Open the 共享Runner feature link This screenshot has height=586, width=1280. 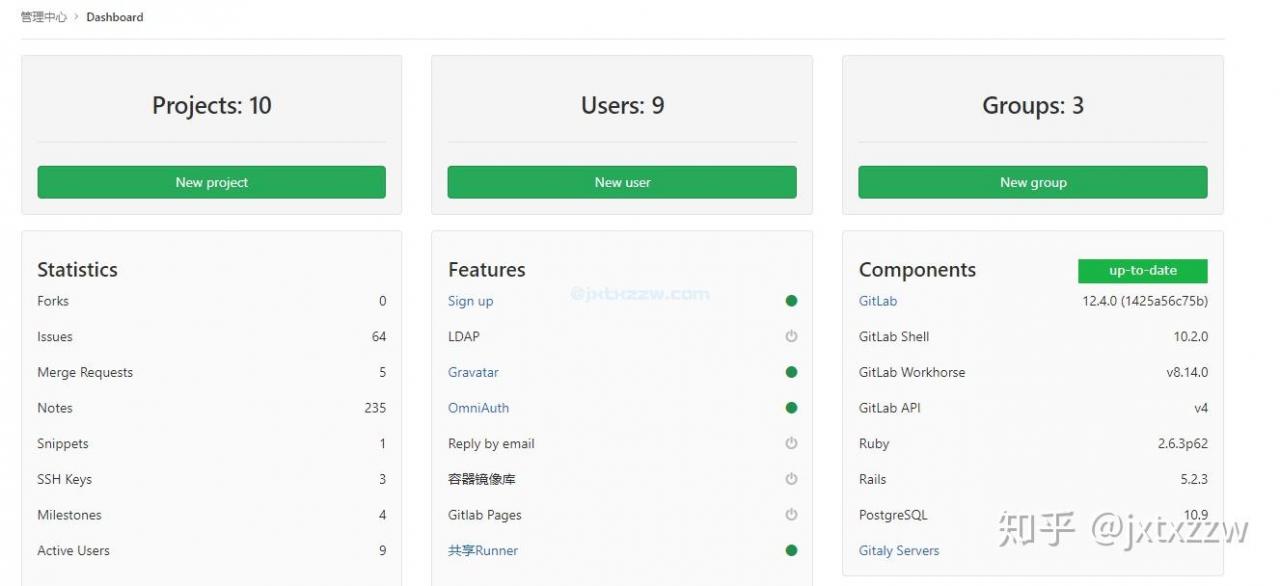483,550
